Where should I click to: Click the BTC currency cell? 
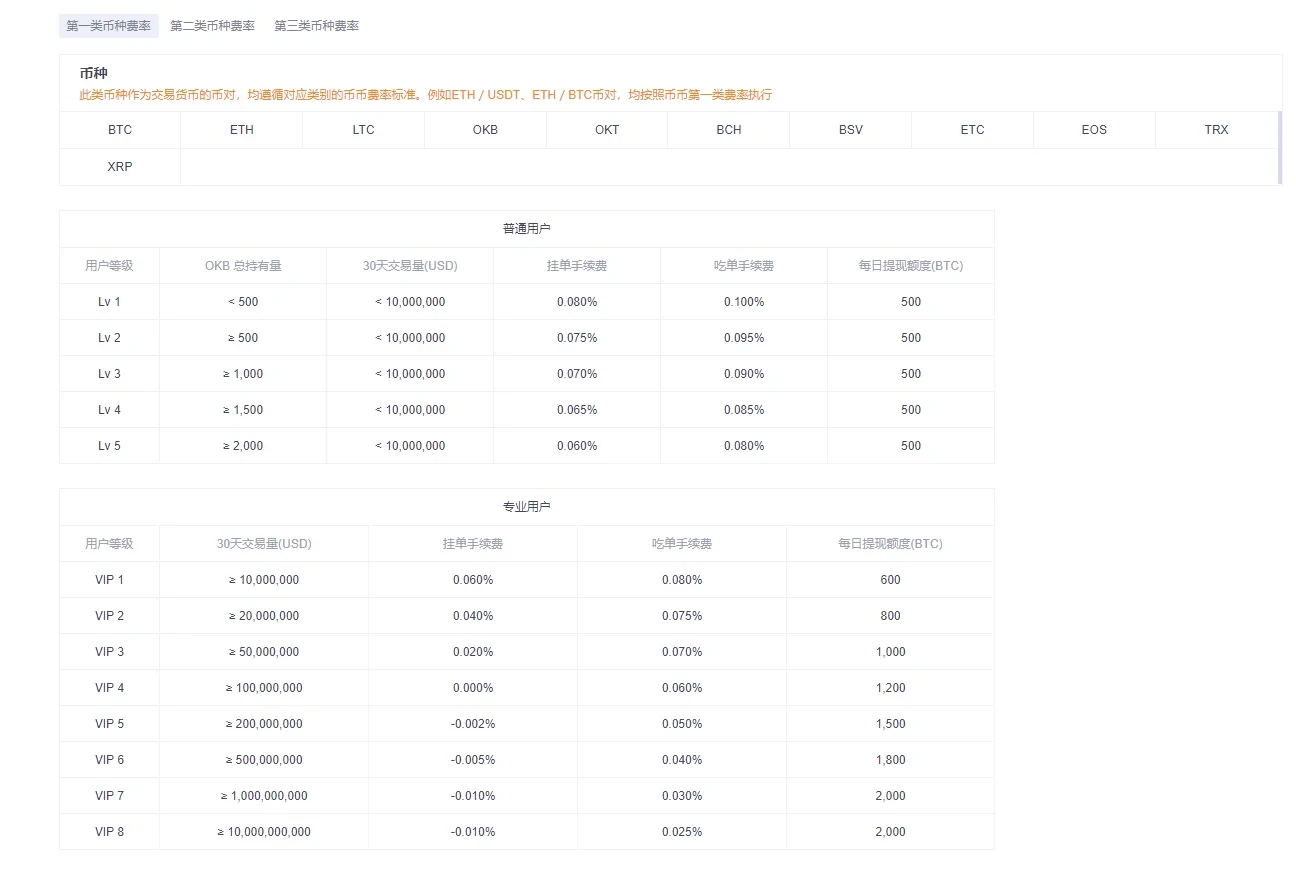pyautogui.click(x=120, y=130)
